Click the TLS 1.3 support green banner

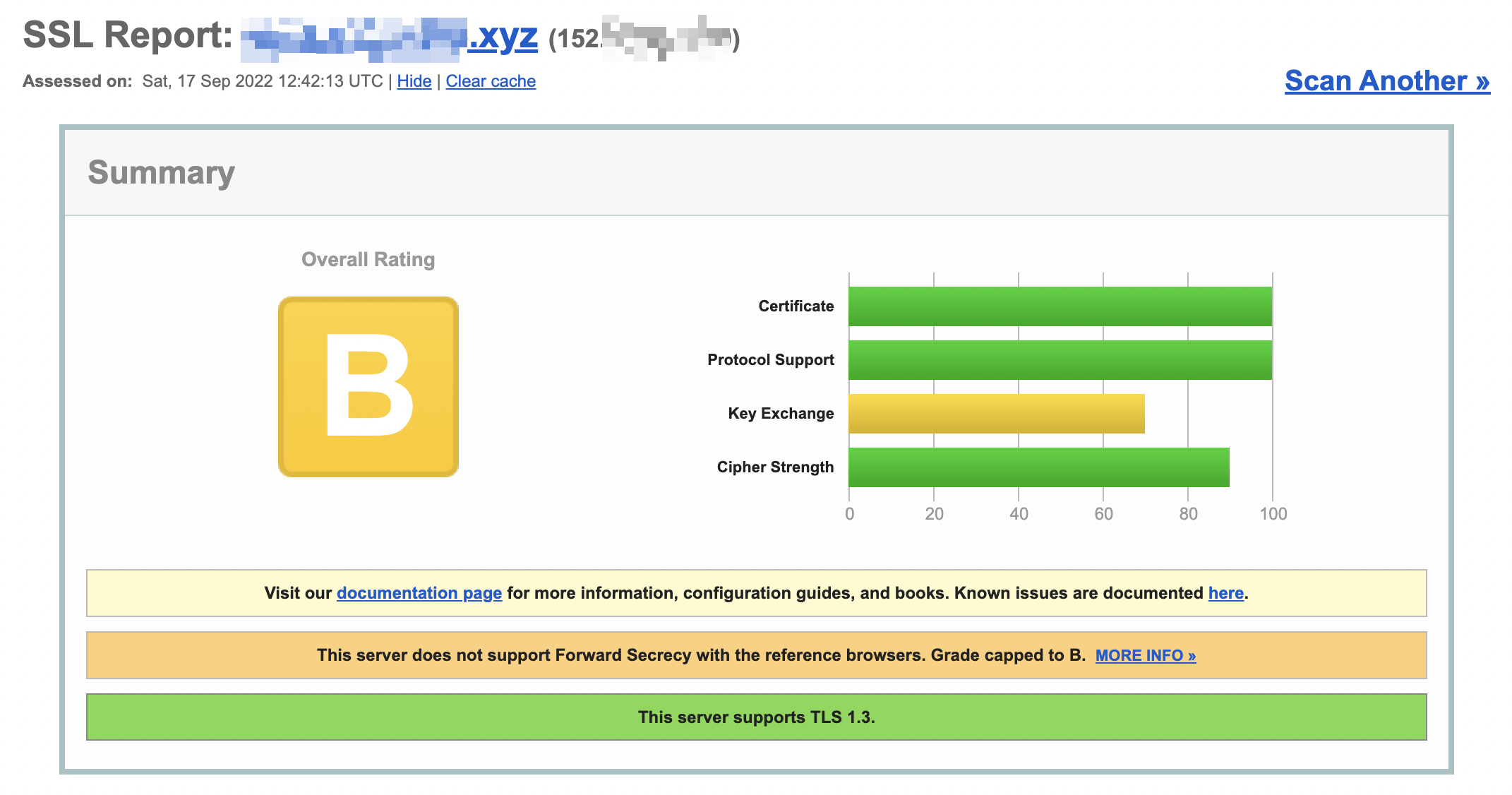[x=756, y=717]
